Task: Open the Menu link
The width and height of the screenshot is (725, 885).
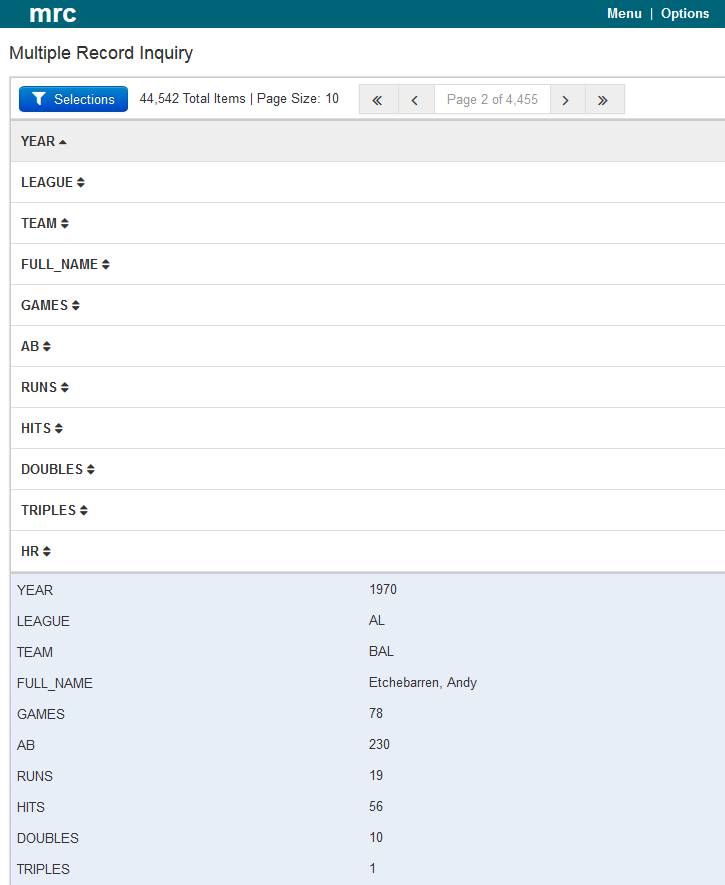Action: click(624, 14)
